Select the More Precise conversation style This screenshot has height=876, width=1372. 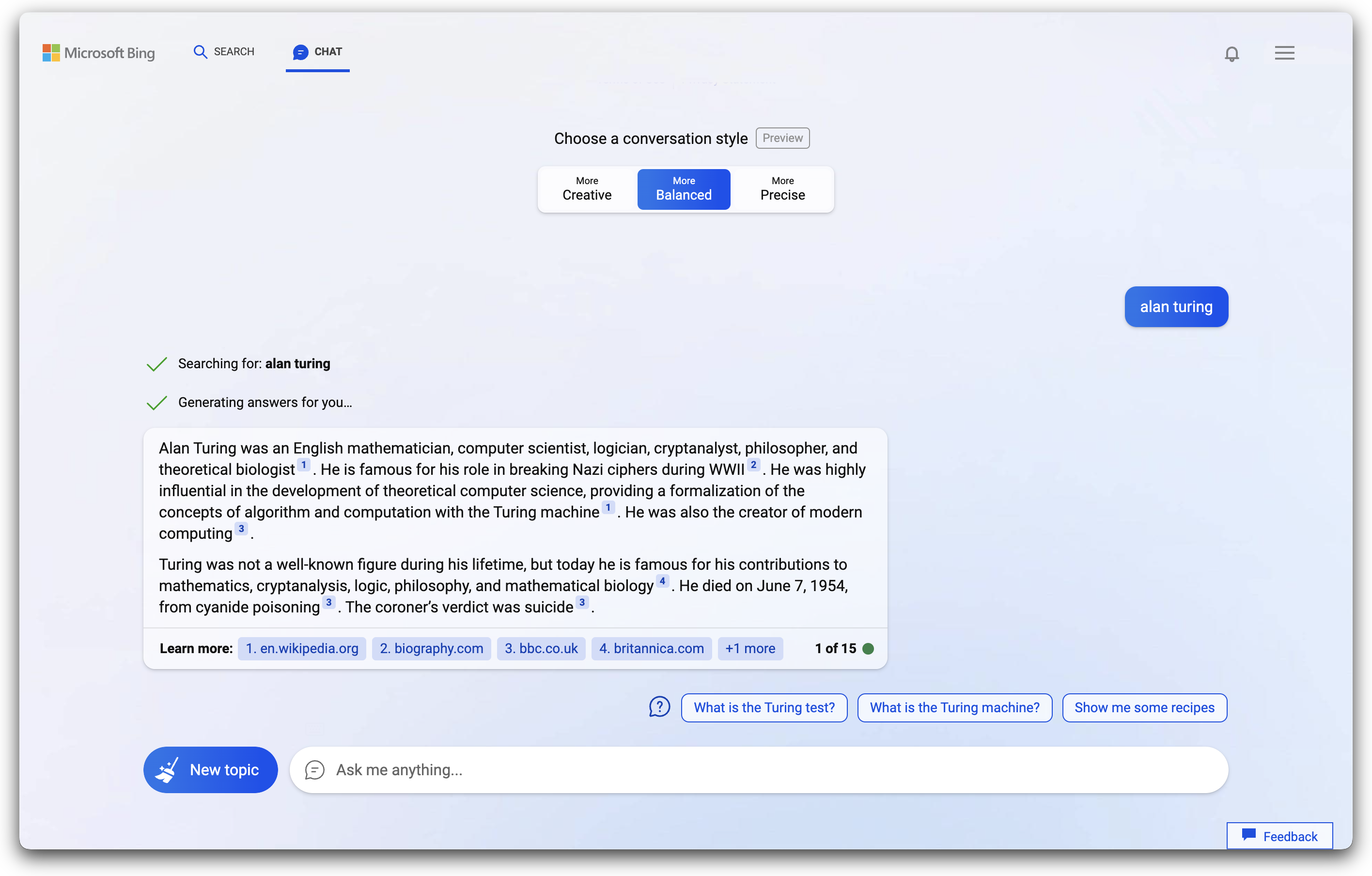point(782,189)
